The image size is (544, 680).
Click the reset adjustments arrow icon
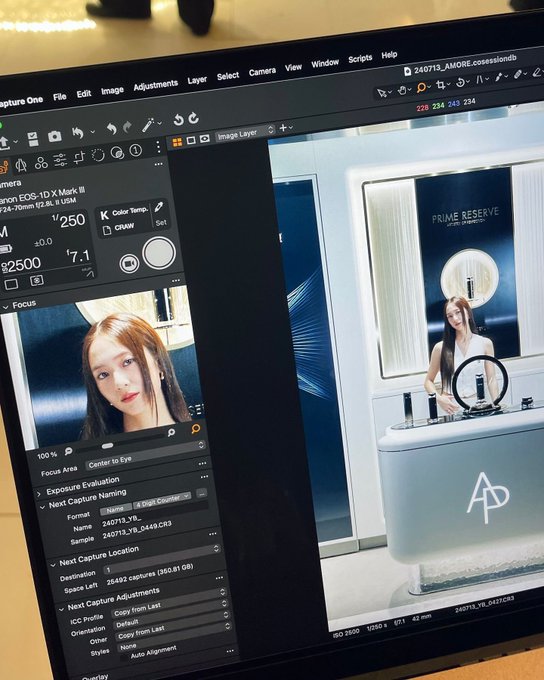pyautogui.click(x=78, y=133)
